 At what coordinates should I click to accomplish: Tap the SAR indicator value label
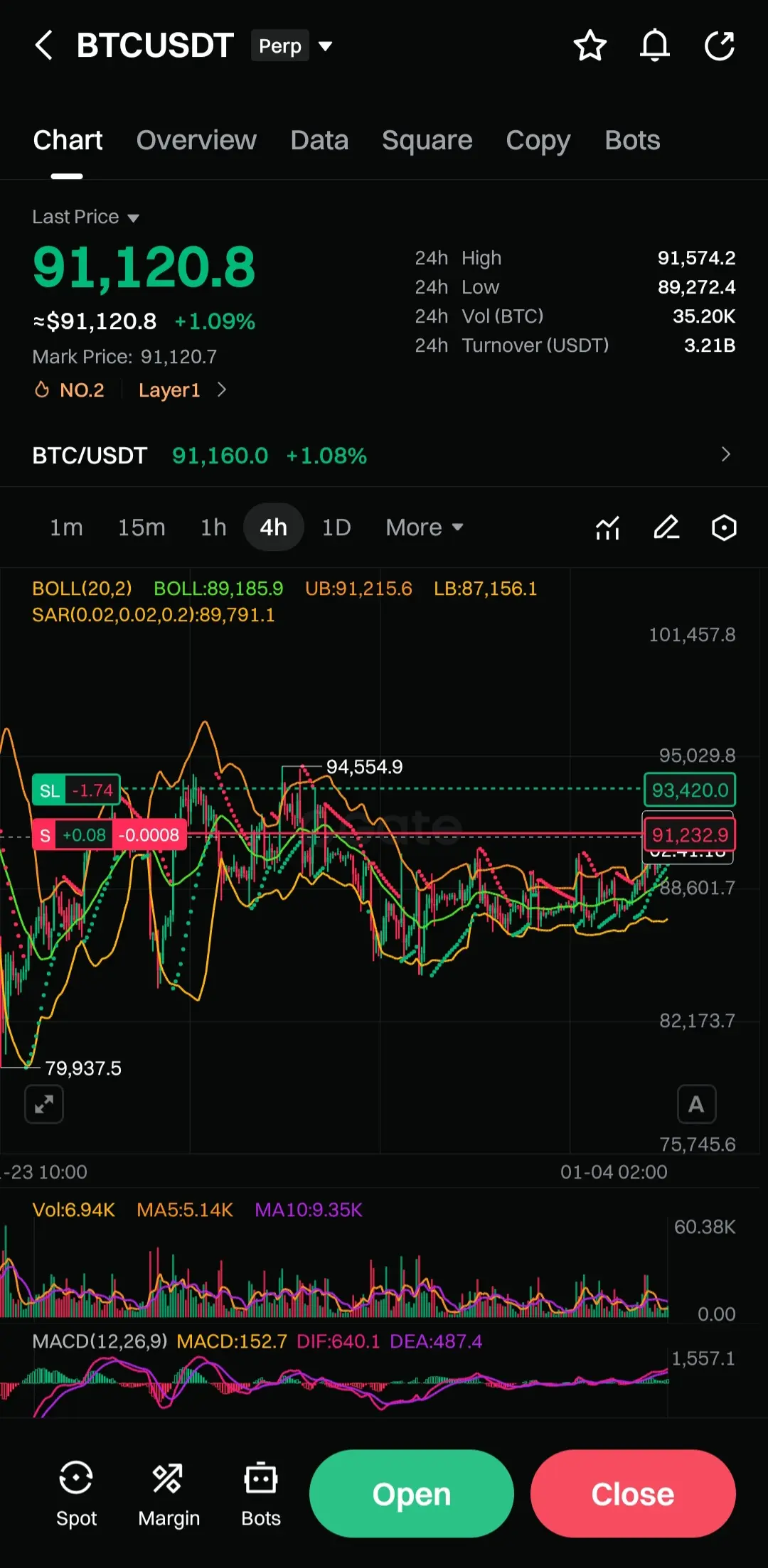[154, 615]
